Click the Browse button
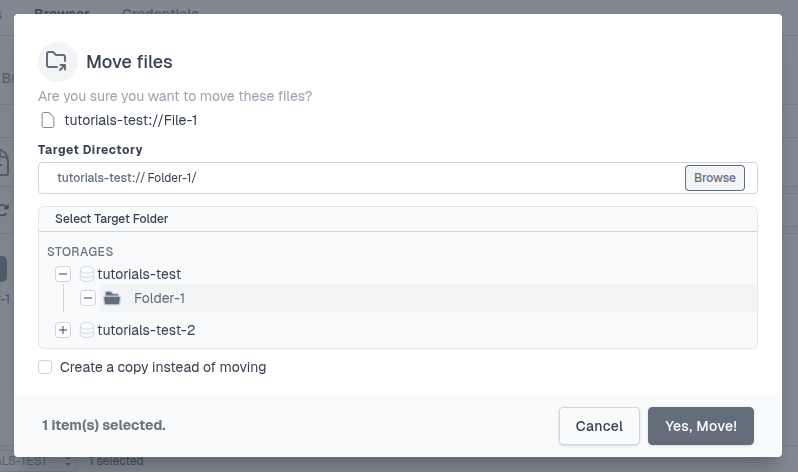The image size is (798, 472). tap(714, 178)
